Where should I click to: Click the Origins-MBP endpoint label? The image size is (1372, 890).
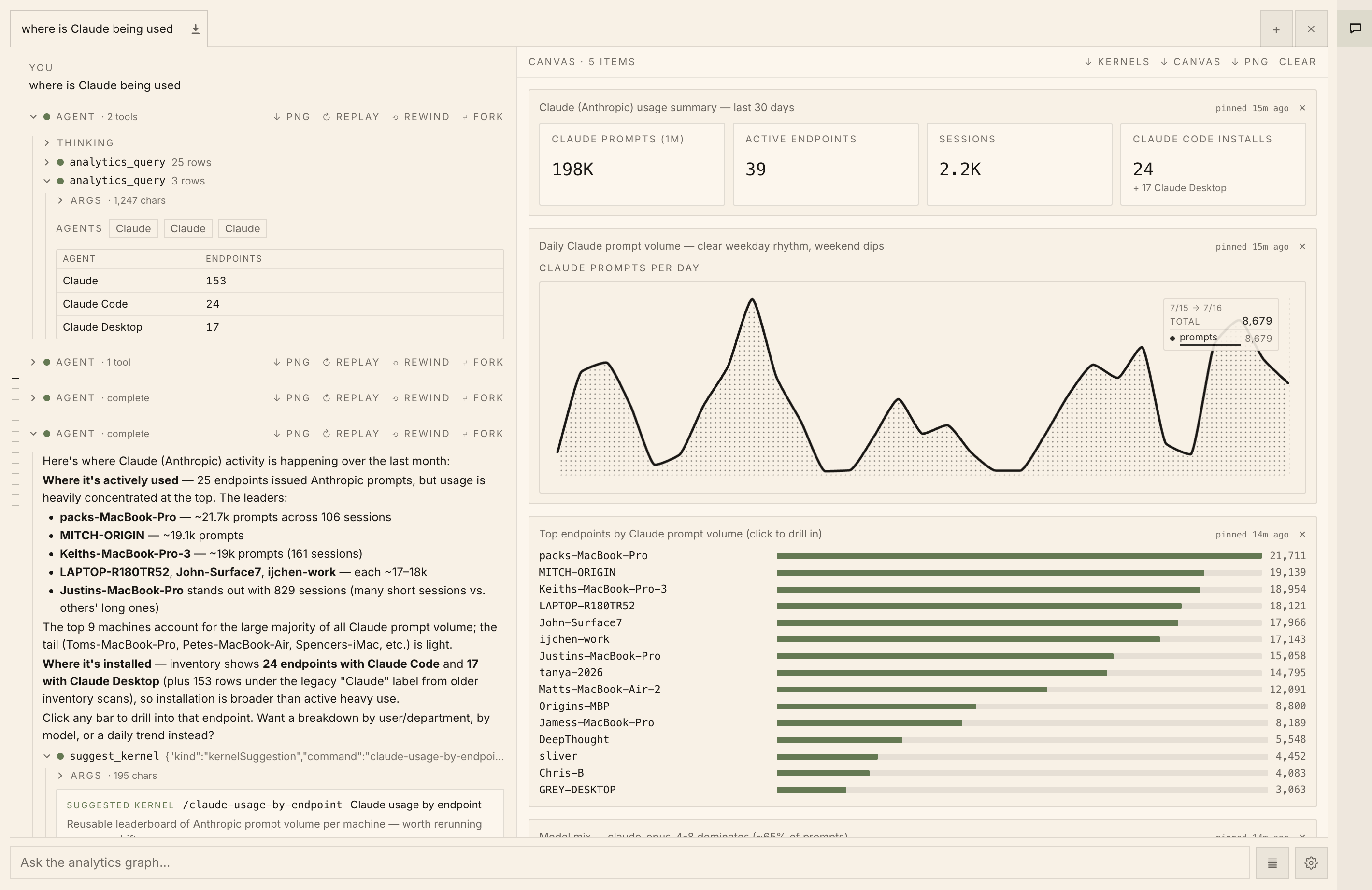(574, 706)
